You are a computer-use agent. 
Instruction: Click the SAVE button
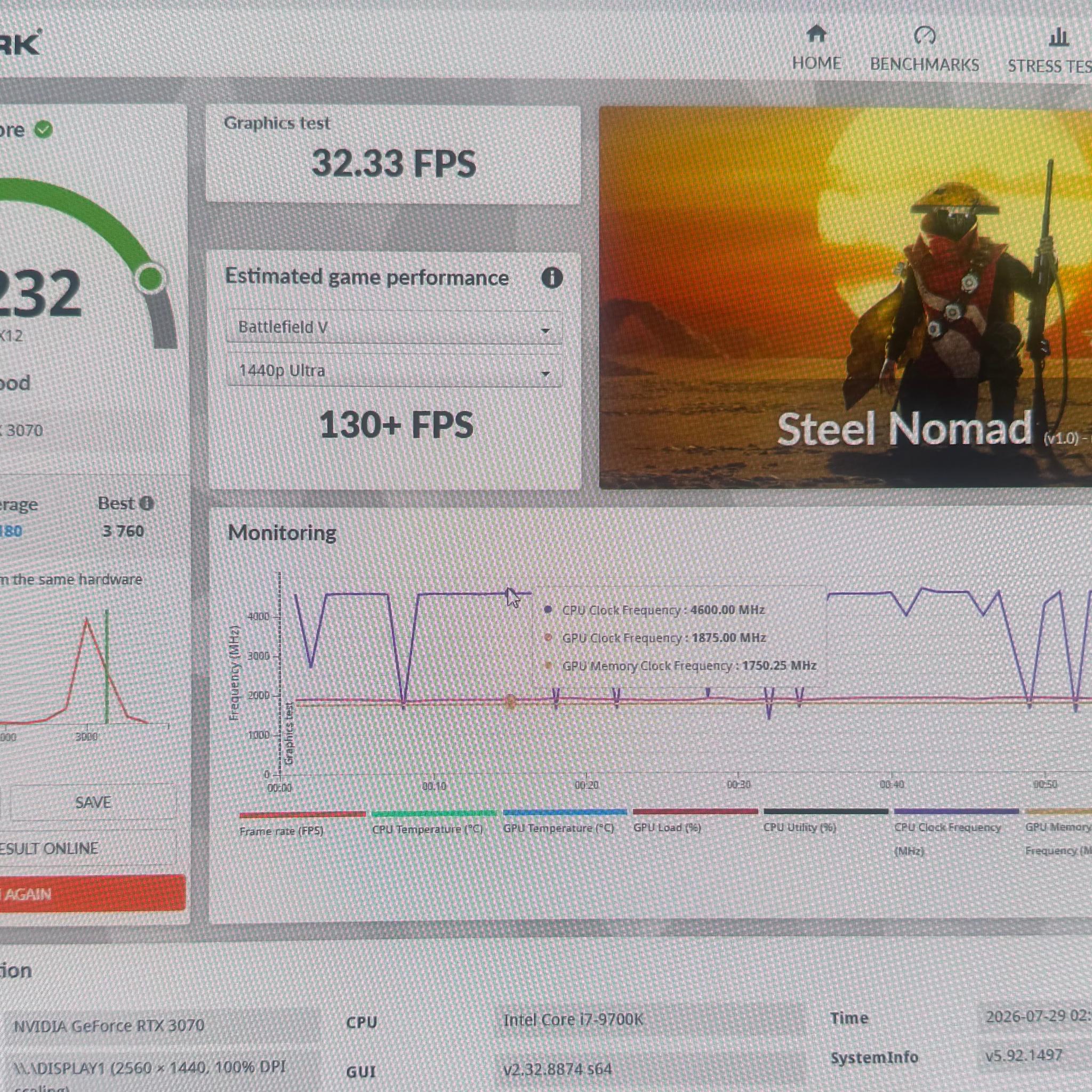(x=93, y=802)
